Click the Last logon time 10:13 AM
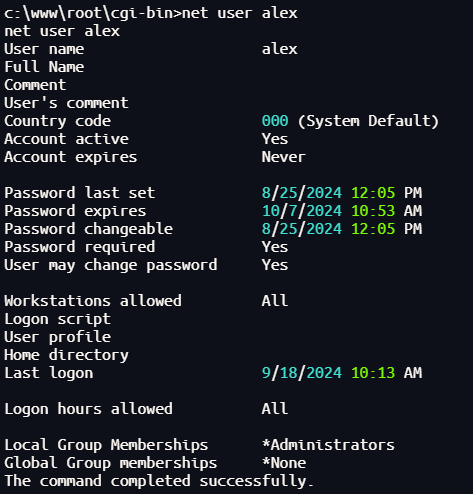Image resolution: width=473 pixels, height=494 pixels. point(387,373)
